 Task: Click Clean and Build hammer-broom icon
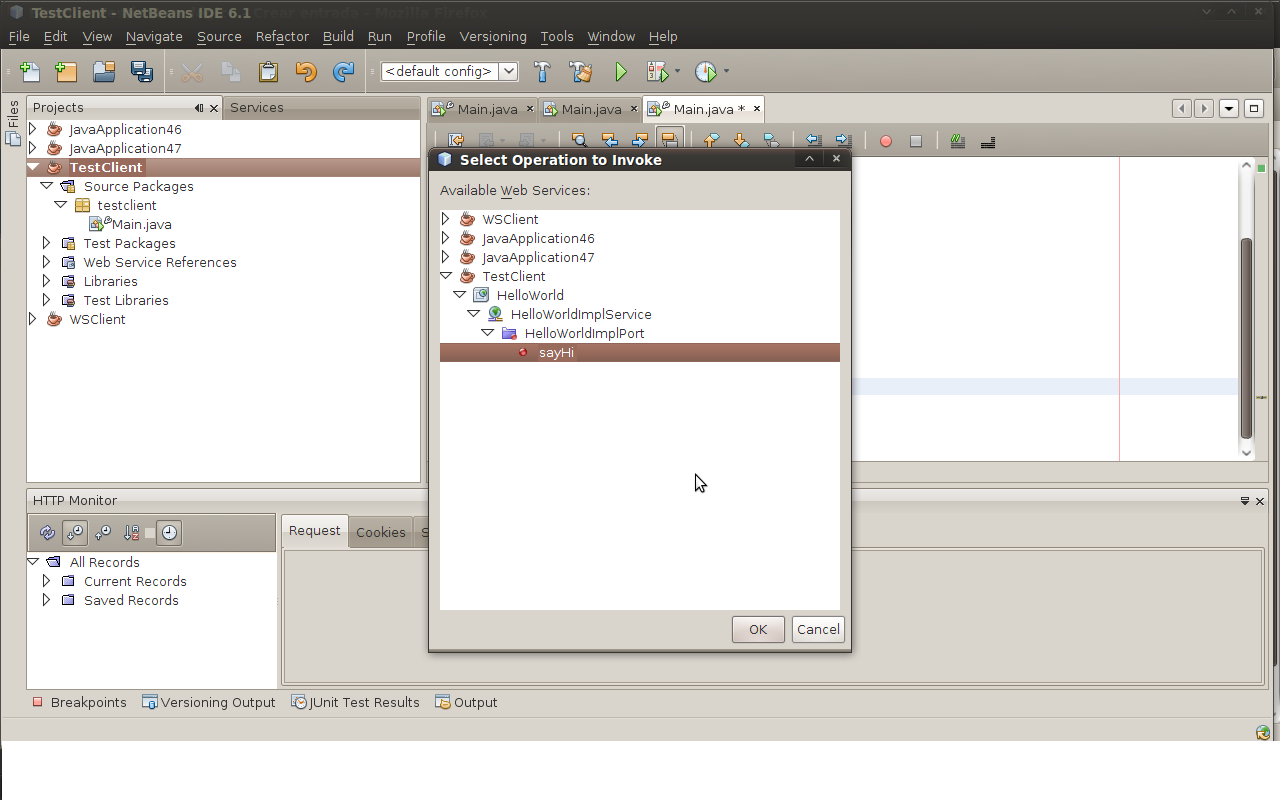580,72
